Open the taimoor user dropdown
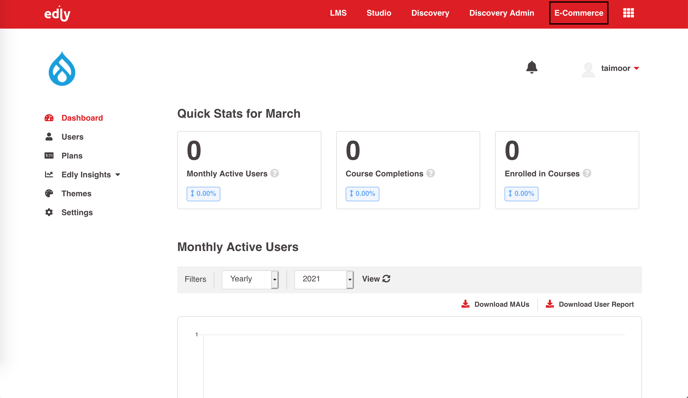This screenshot has height=398, width=688. [x=620, y=68]
